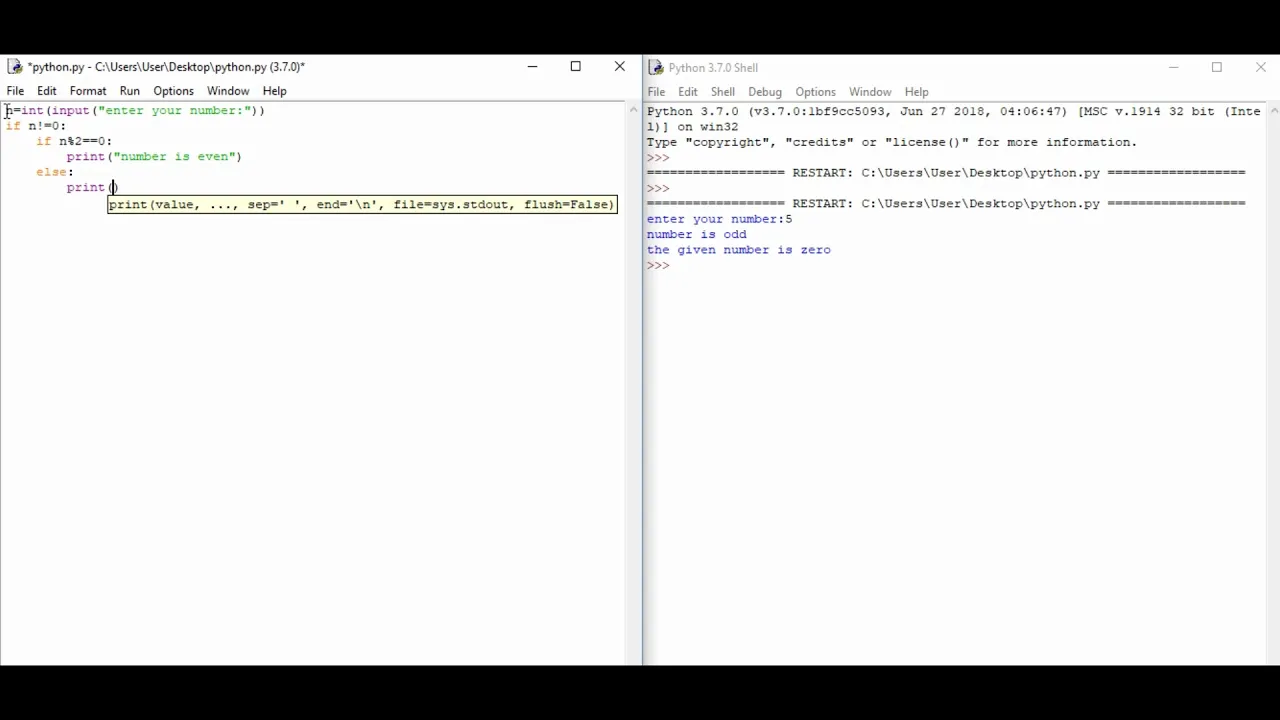1280x720 pixels.
Task: Open the Edit menu in Python Shell
Action: click(688, 92)
